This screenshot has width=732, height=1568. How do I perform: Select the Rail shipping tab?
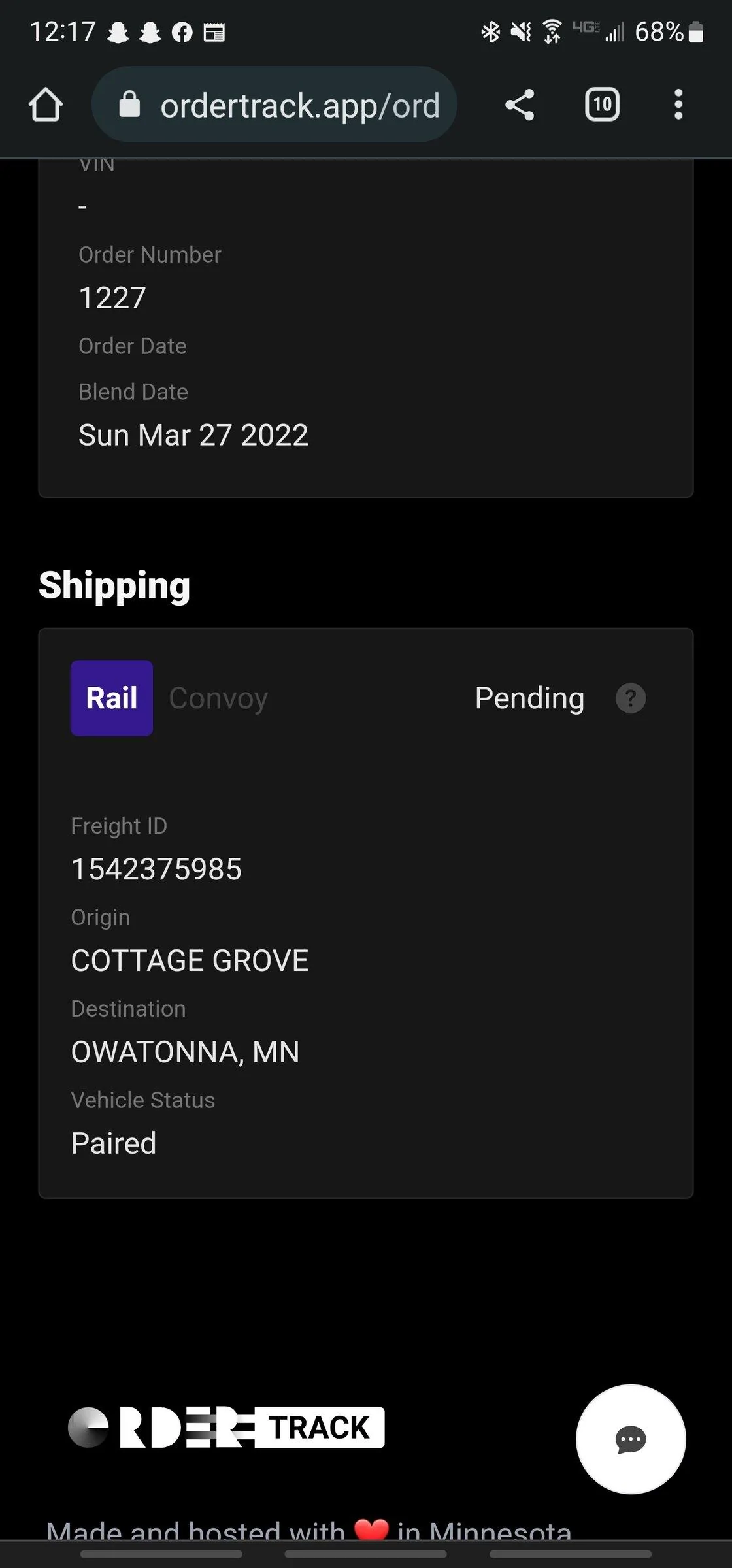112,698
